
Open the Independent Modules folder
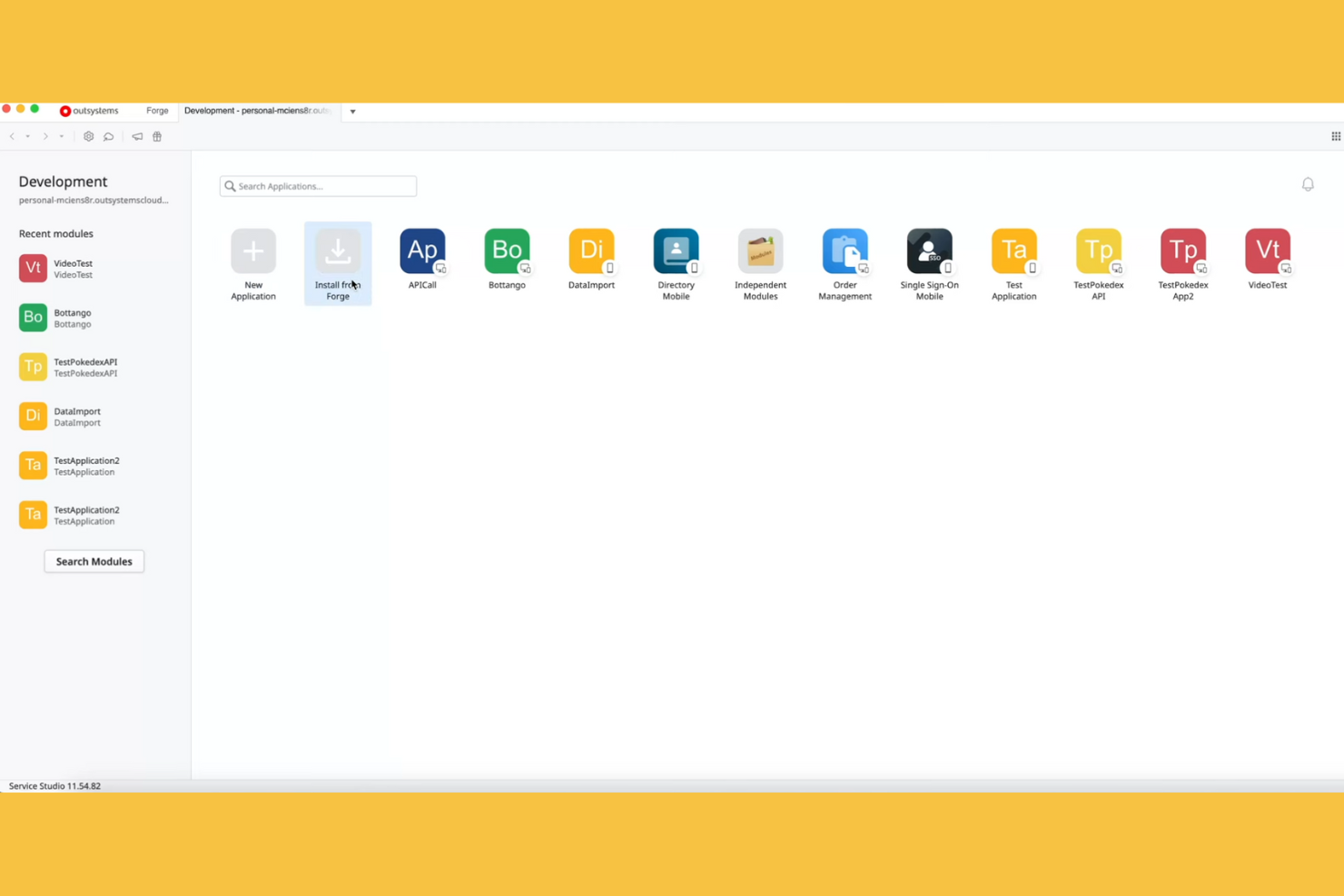(760, 251)
